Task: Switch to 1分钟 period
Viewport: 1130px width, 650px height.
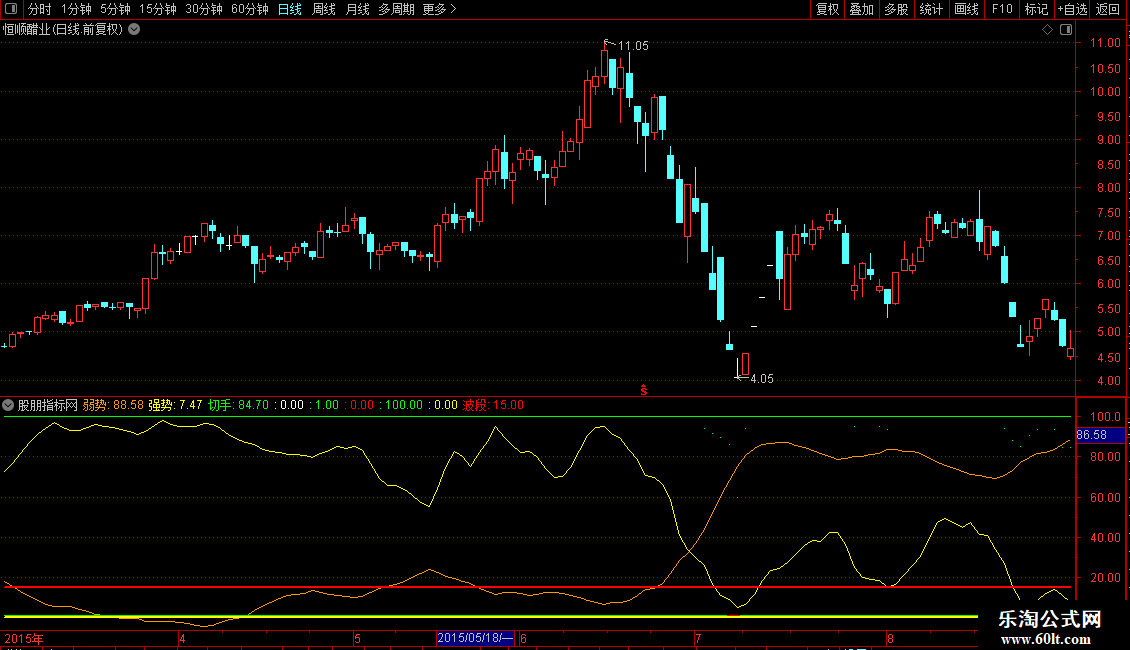Action: click(x=76, y=9)
